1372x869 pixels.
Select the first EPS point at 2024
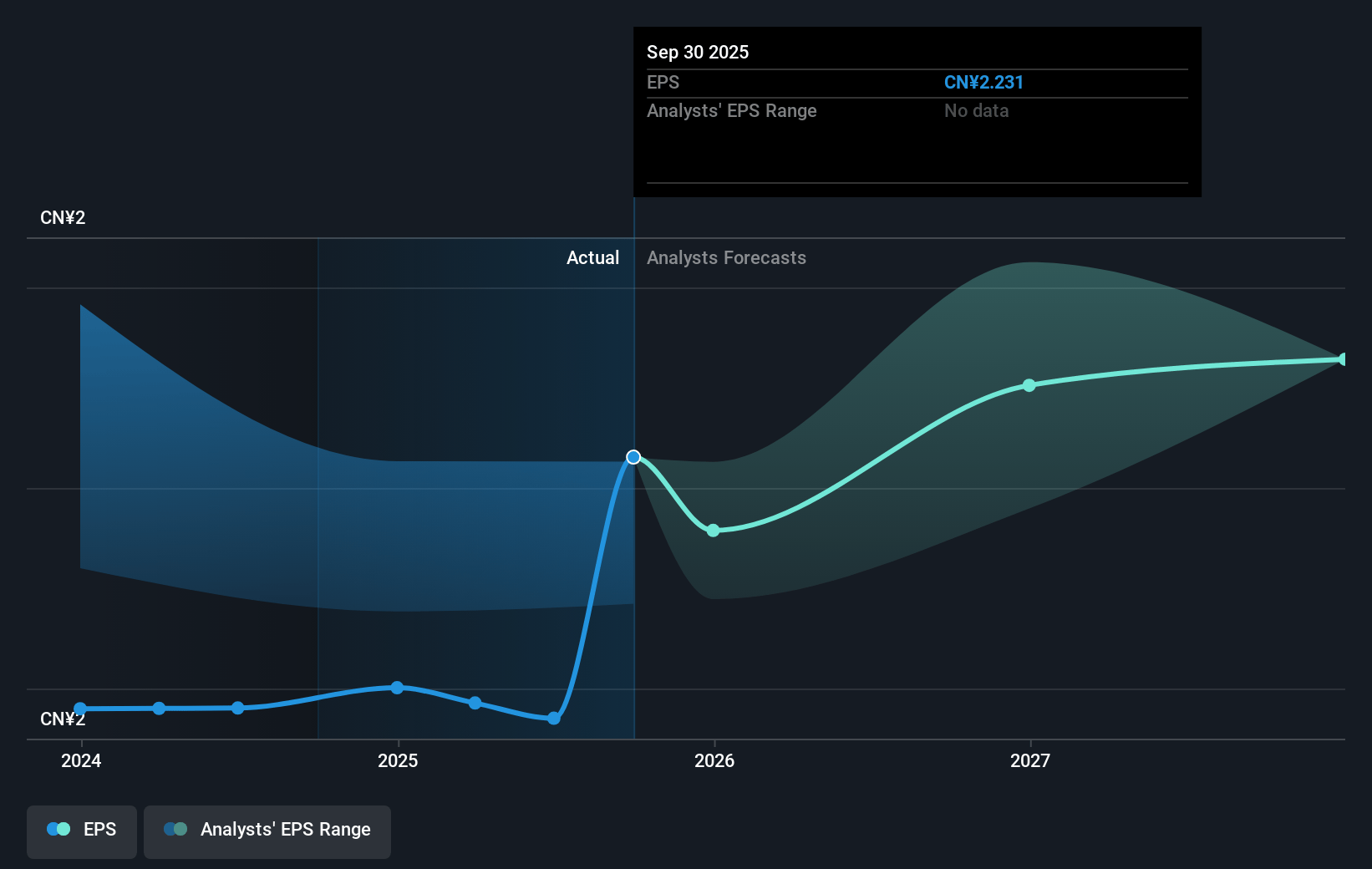point(81,709)
